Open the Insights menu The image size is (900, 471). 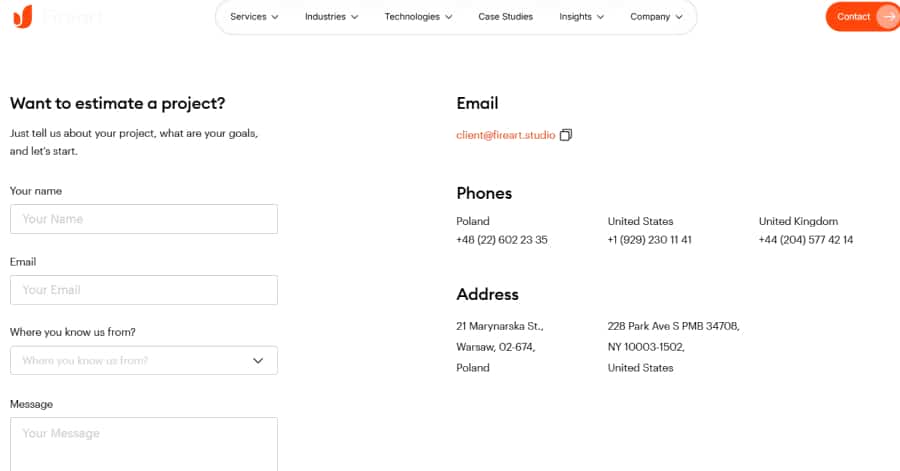coord(581,17)
